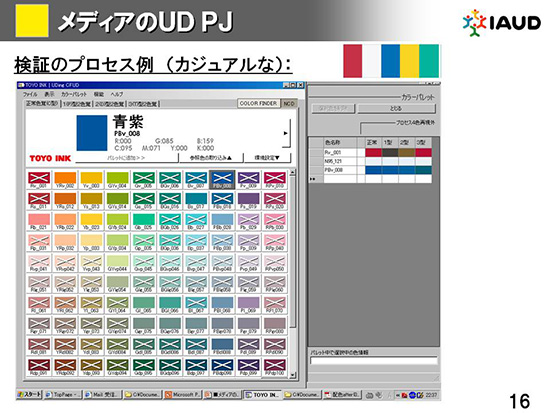This screenshot has height=413, width=550.
Task: Click the right-arrow expander beside color info
Action: [x=286, y=133]
